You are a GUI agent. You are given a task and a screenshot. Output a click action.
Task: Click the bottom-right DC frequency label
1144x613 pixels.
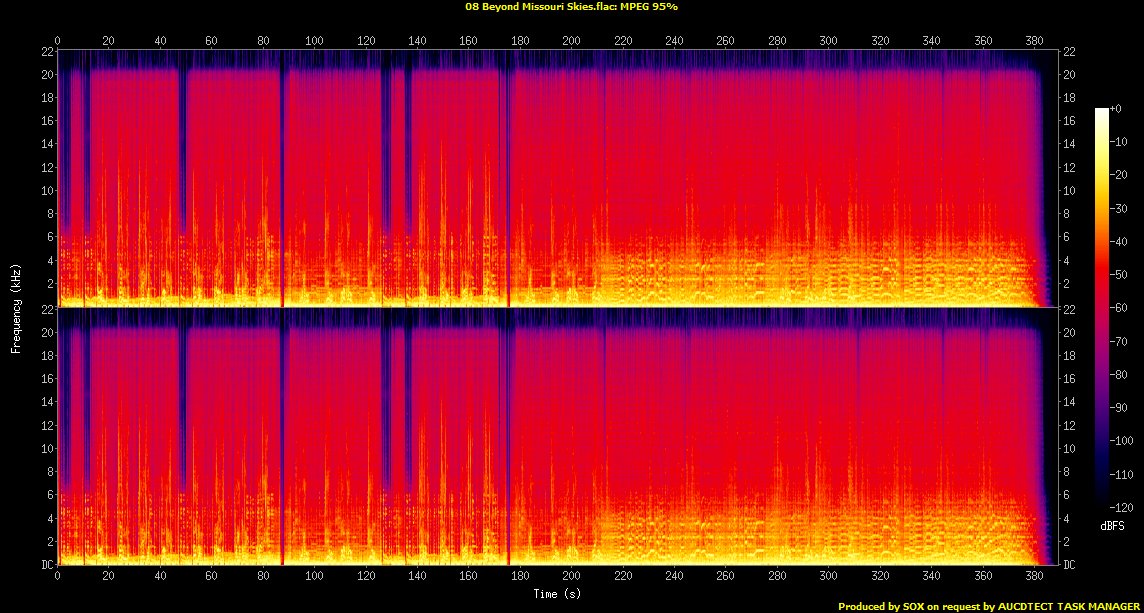tap(1069, 565)
